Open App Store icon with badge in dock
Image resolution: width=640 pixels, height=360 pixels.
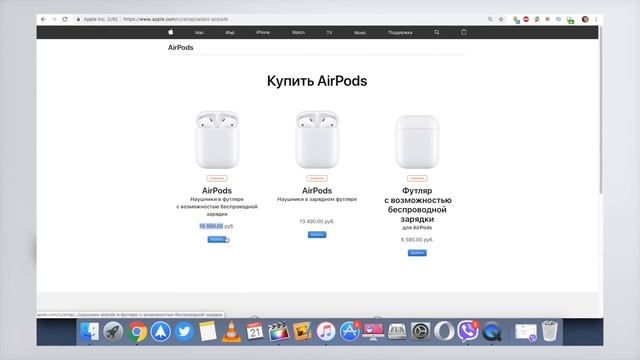point(350,331)
